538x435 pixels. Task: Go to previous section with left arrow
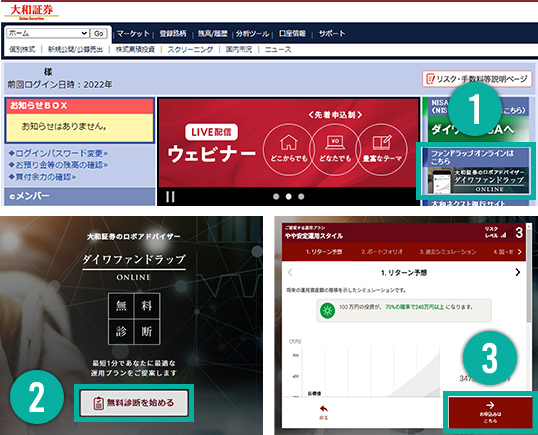[290, 272]
